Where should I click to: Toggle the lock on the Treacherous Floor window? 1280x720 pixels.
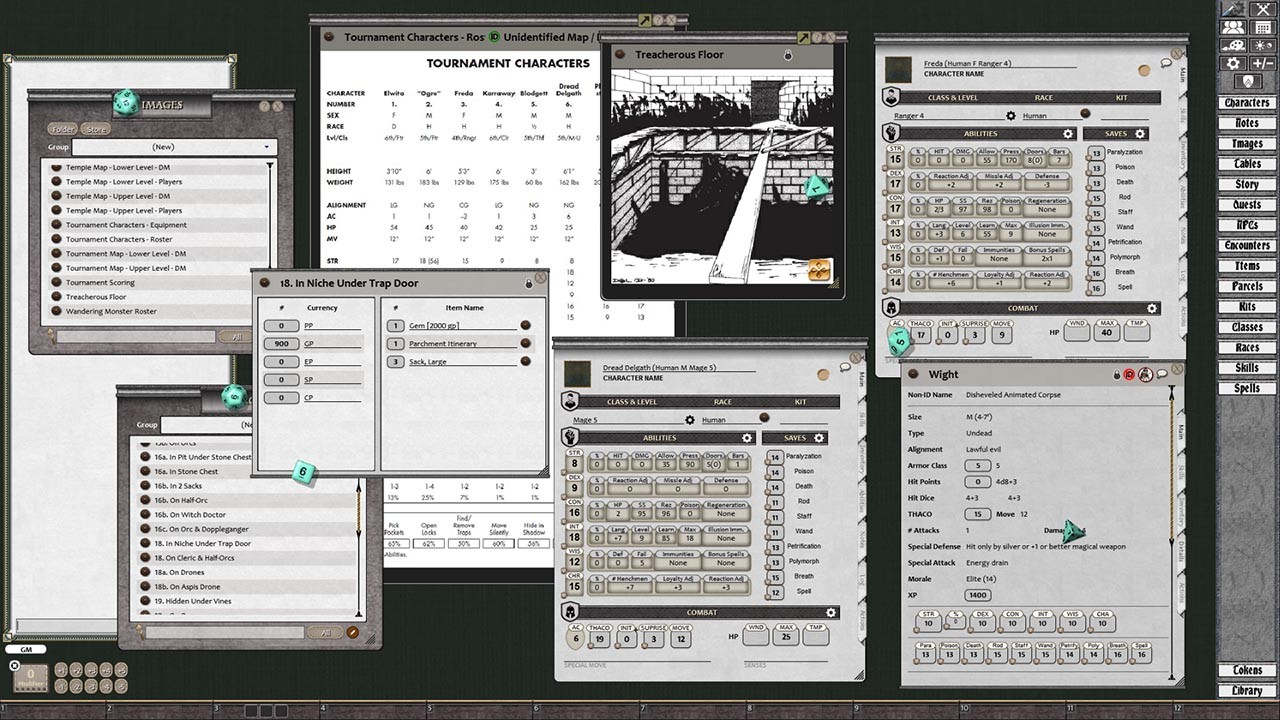click(x=789, y=55)
